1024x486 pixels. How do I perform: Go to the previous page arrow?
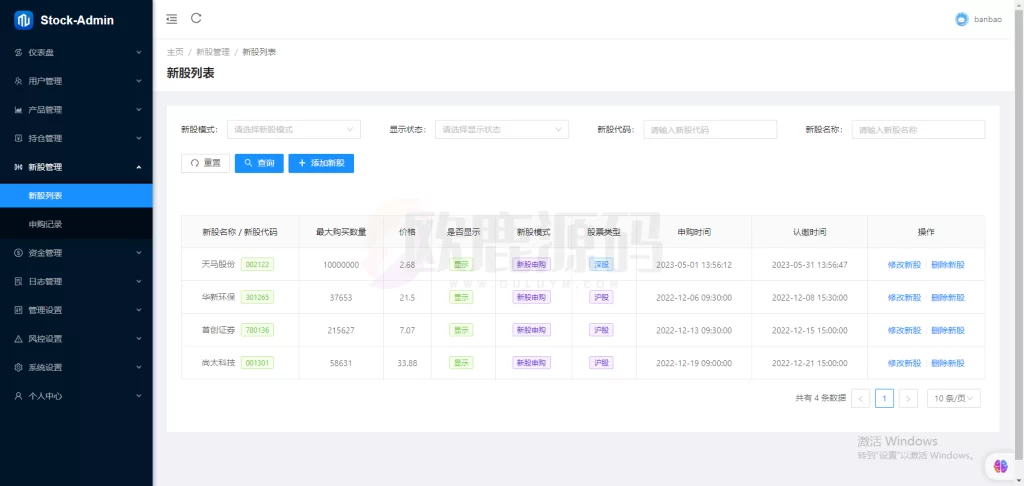point(861,398)
